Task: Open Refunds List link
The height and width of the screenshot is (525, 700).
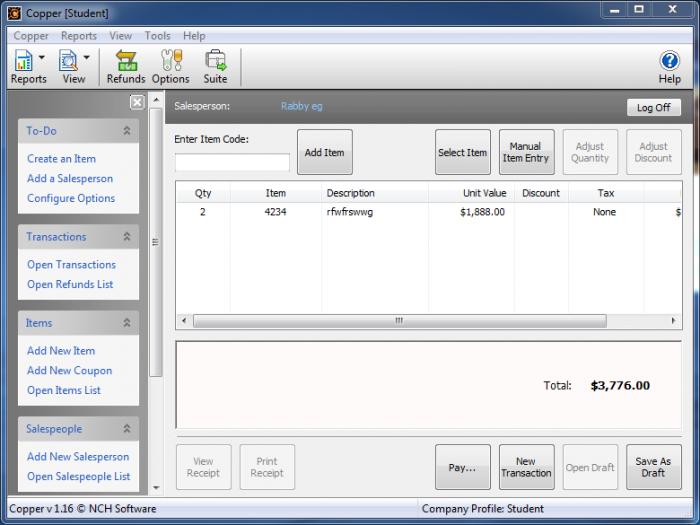Action: coord(70,284)
